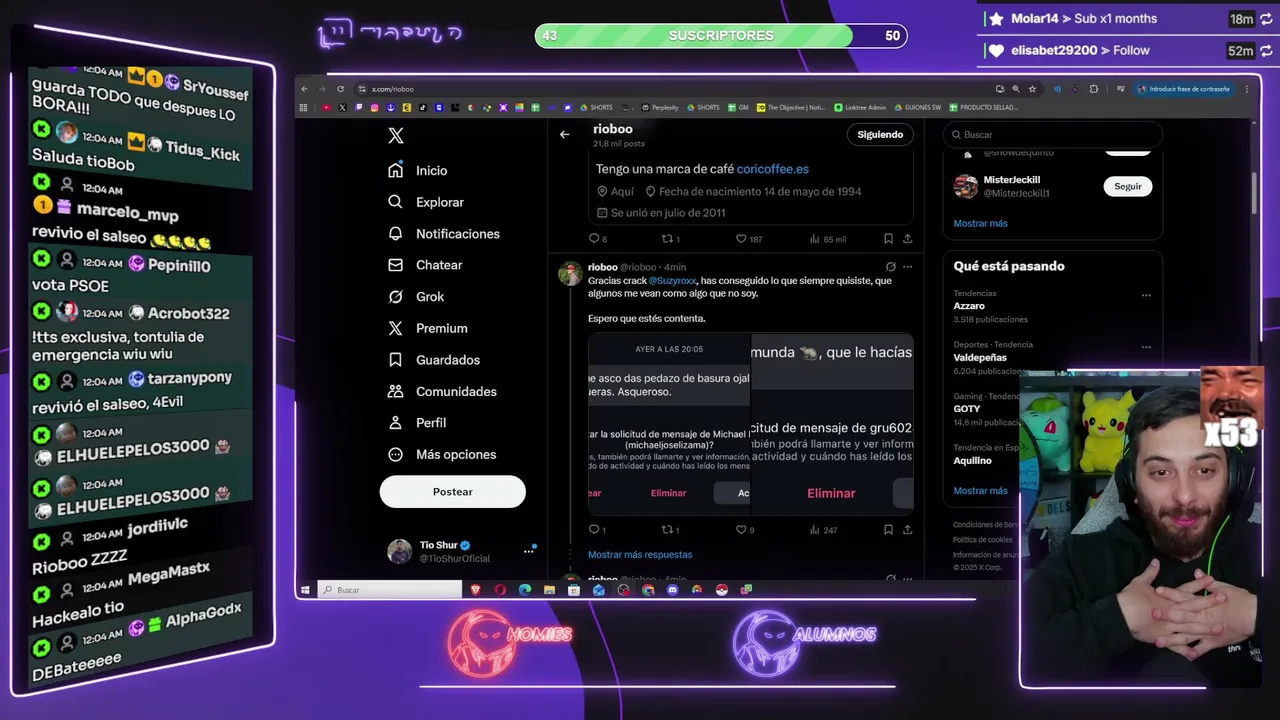Open The Objective bookmark
The width and height of the screenshot is (1280, 720).
click(x=791, y=107)
